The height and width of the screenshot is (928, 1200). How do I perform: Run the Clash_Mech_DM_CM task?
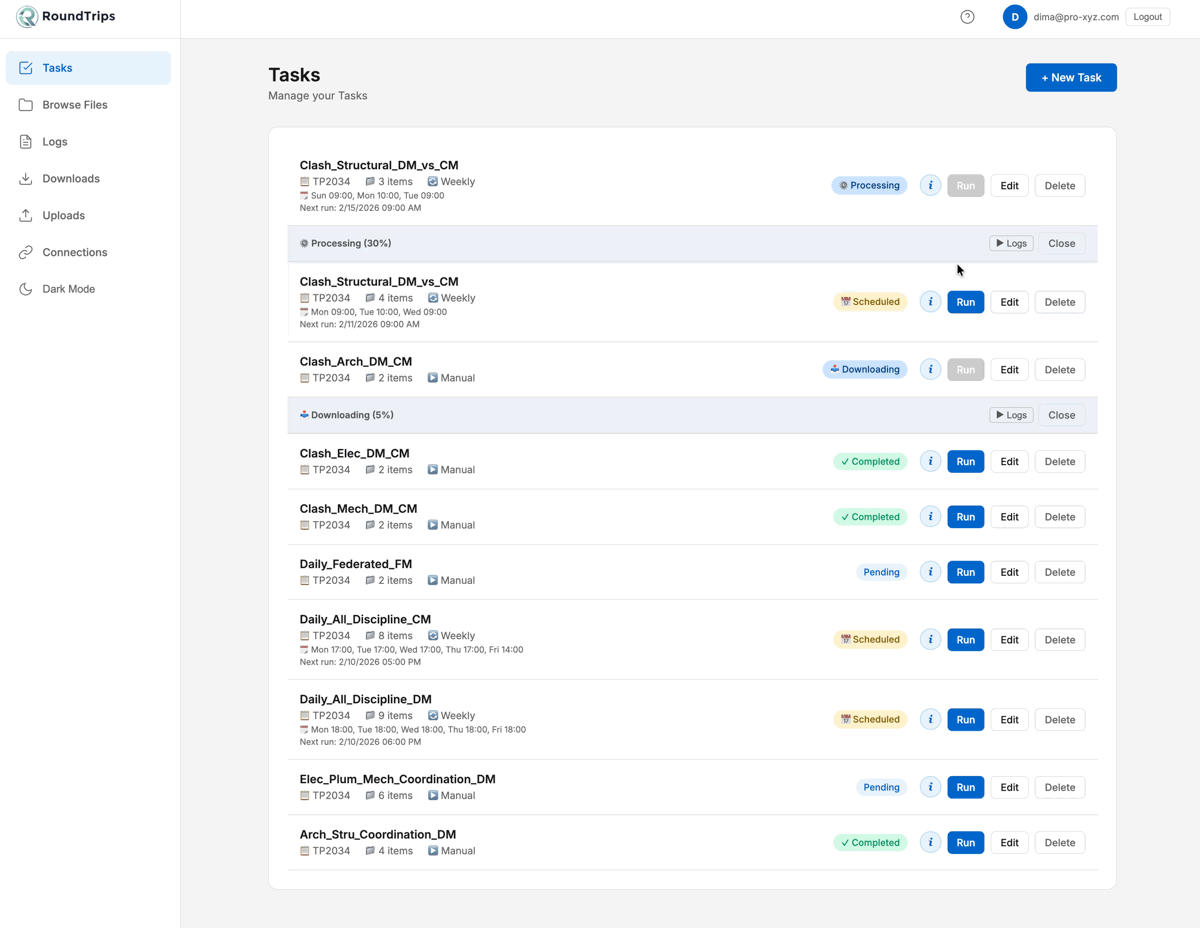[965, 517]
